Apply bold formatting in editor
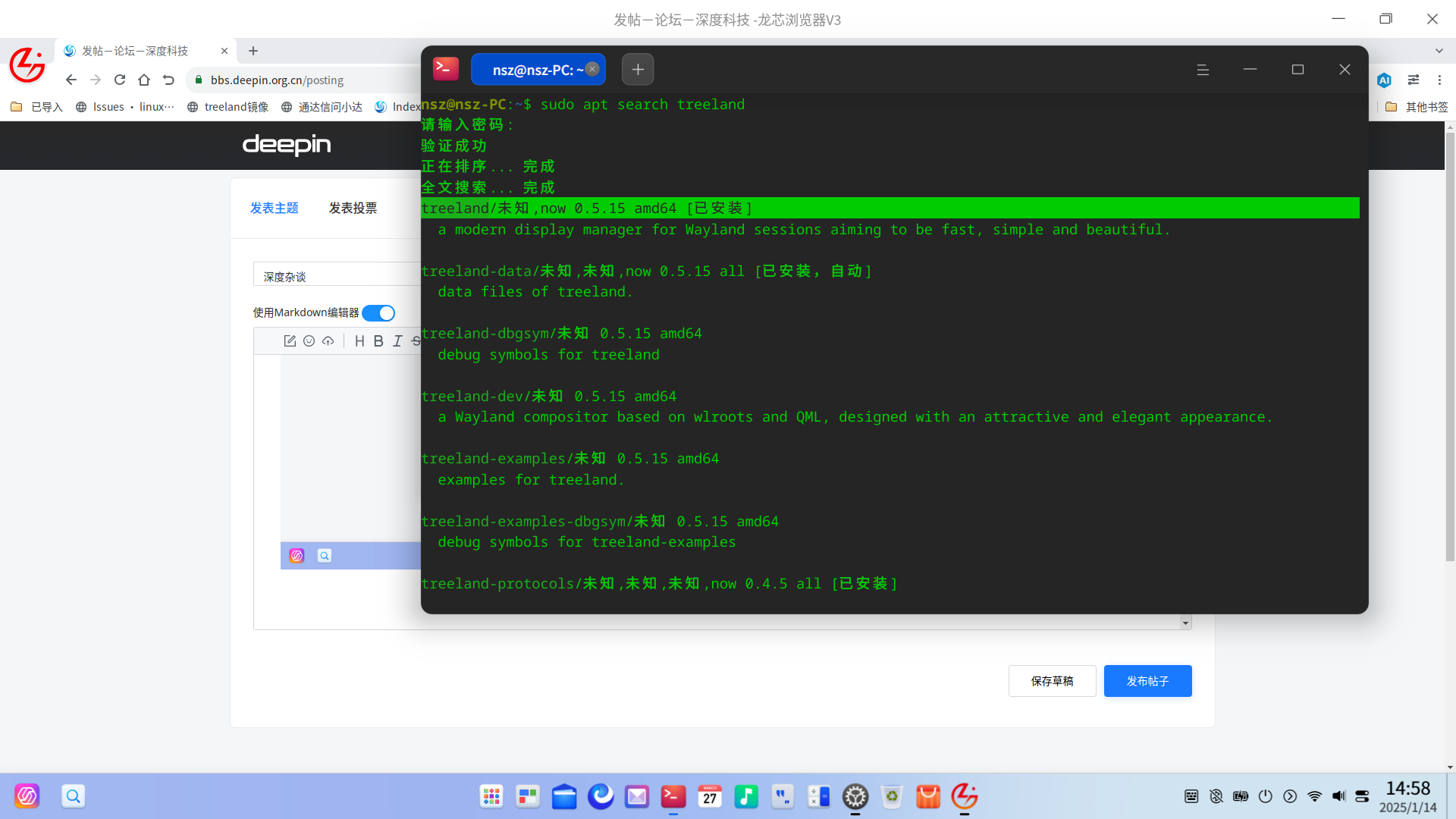Viewport: 1456px width, 819px height. coord(378,341)
